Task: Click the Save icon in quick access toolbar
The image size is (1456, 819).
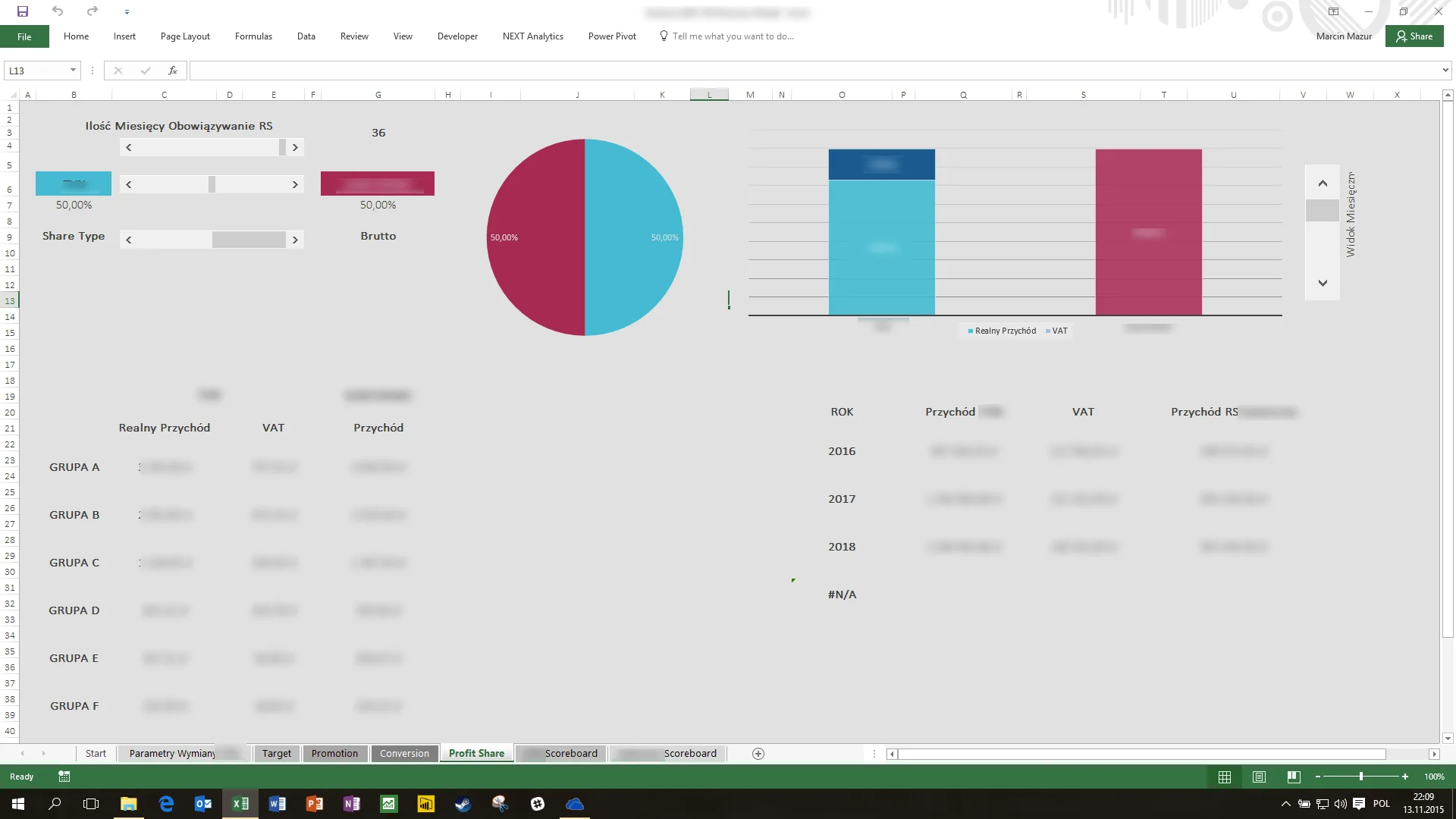Action: click(23, 11)
